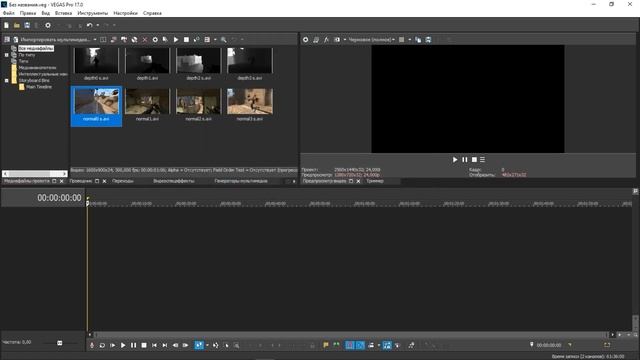The height and width of the screenshot is (360, 640).
Task: Remove selected media with red X icon
Action: (144, 40)
